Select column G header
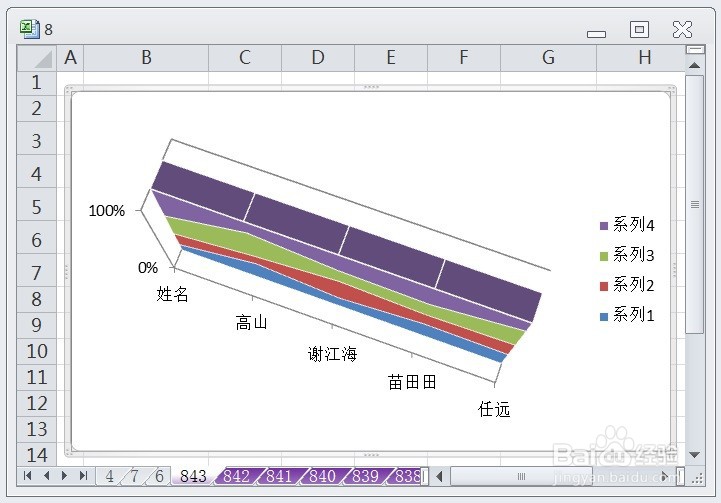 [548, 58]
